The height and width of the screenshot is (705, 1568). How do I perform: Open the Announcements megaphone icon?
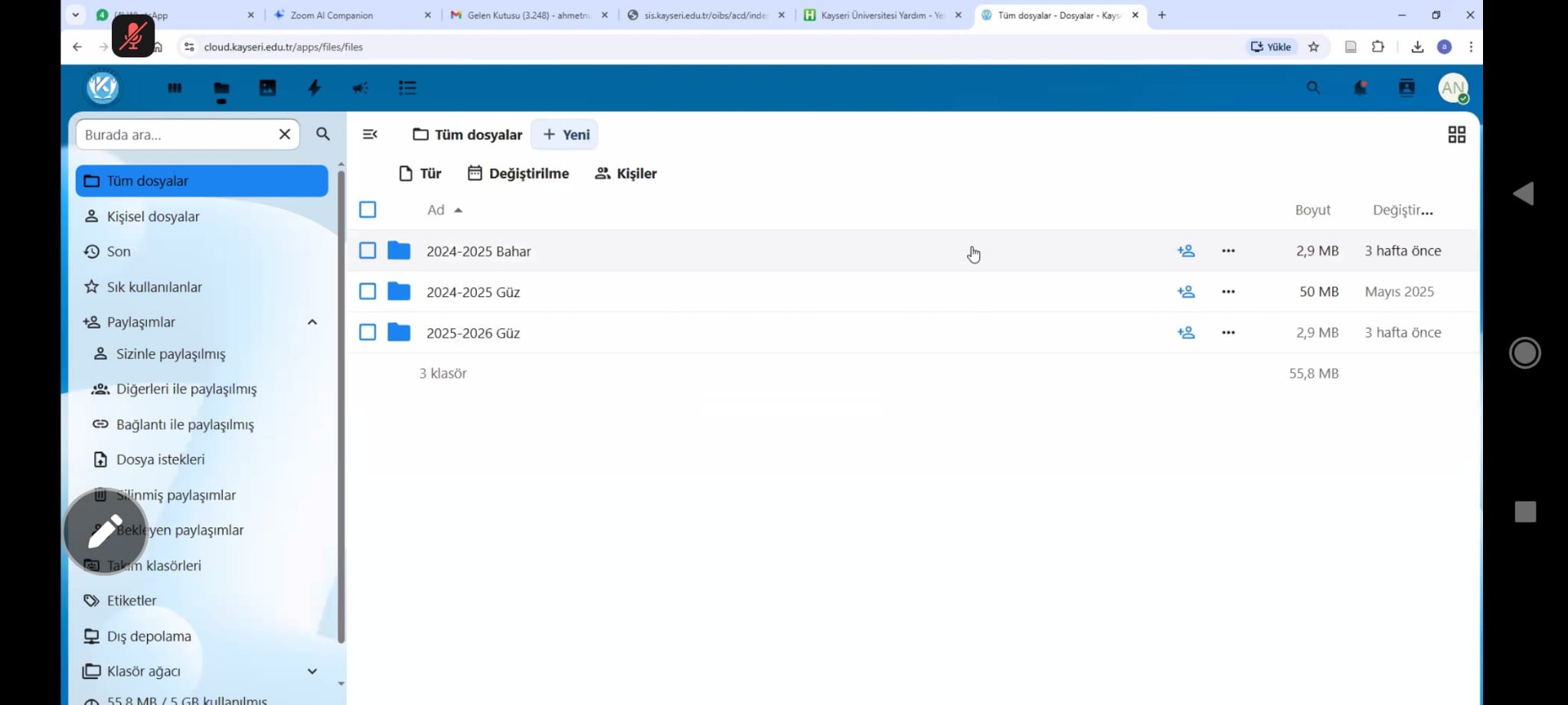[x=361, y=88]
